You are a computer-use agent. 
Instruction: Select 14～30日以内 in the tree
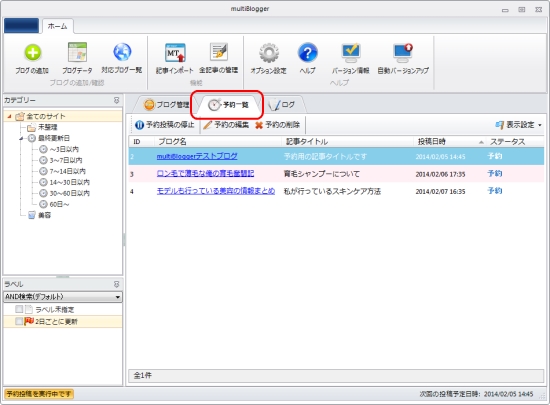(69, 182)
